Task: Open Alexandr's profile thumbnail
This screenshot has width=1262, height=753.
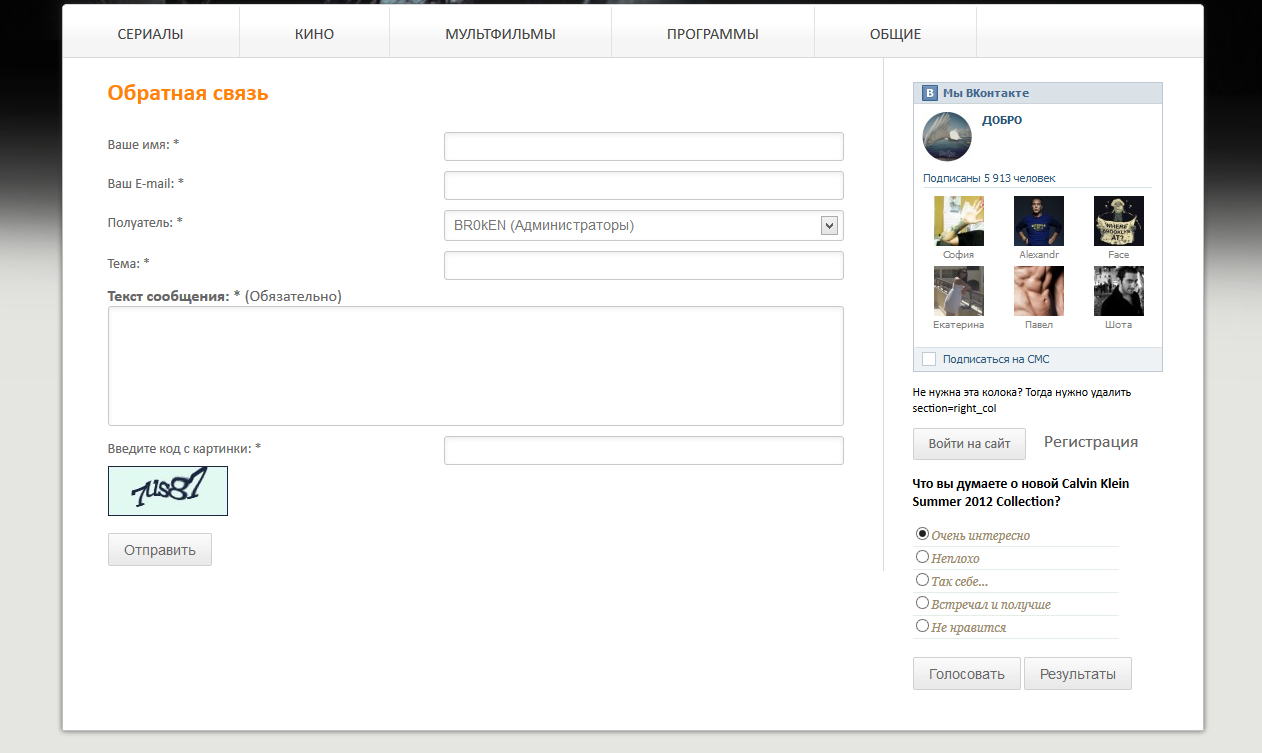Action: click(x=1038, y=221)
